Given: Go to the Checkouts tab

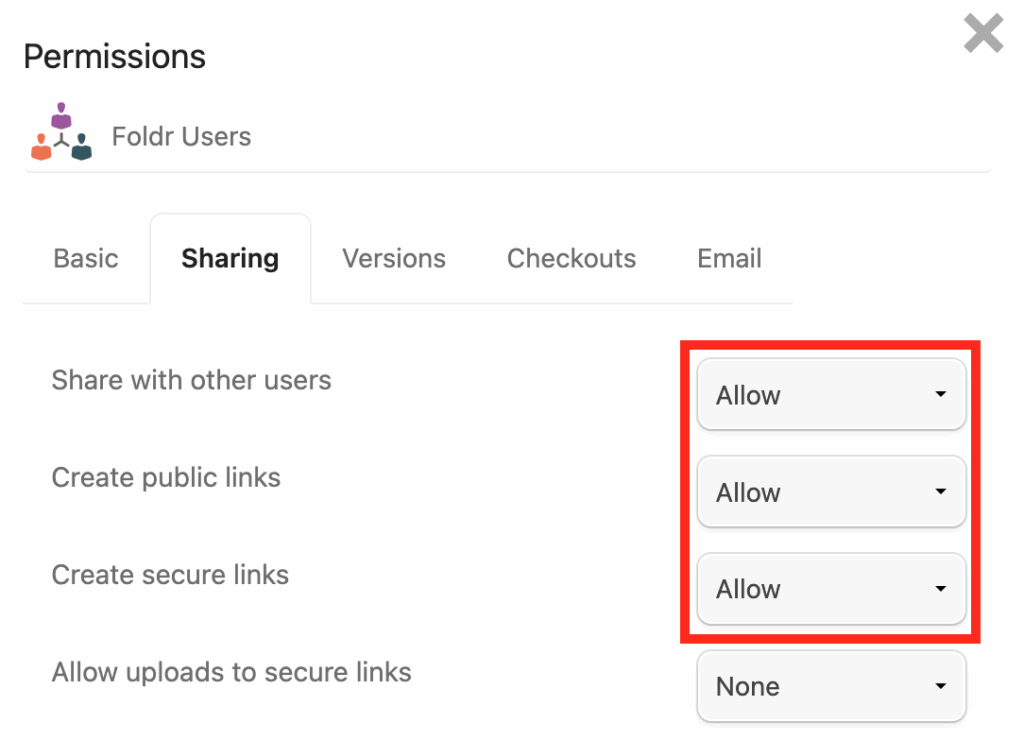Looking at the screenshot, I should [x=571, y=259].
